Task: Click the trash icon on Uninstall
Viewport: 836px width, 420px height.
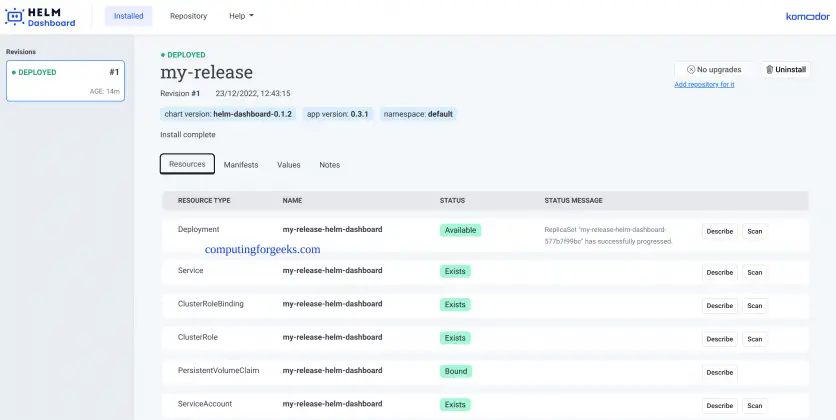Action: click(x=768, y=70)
